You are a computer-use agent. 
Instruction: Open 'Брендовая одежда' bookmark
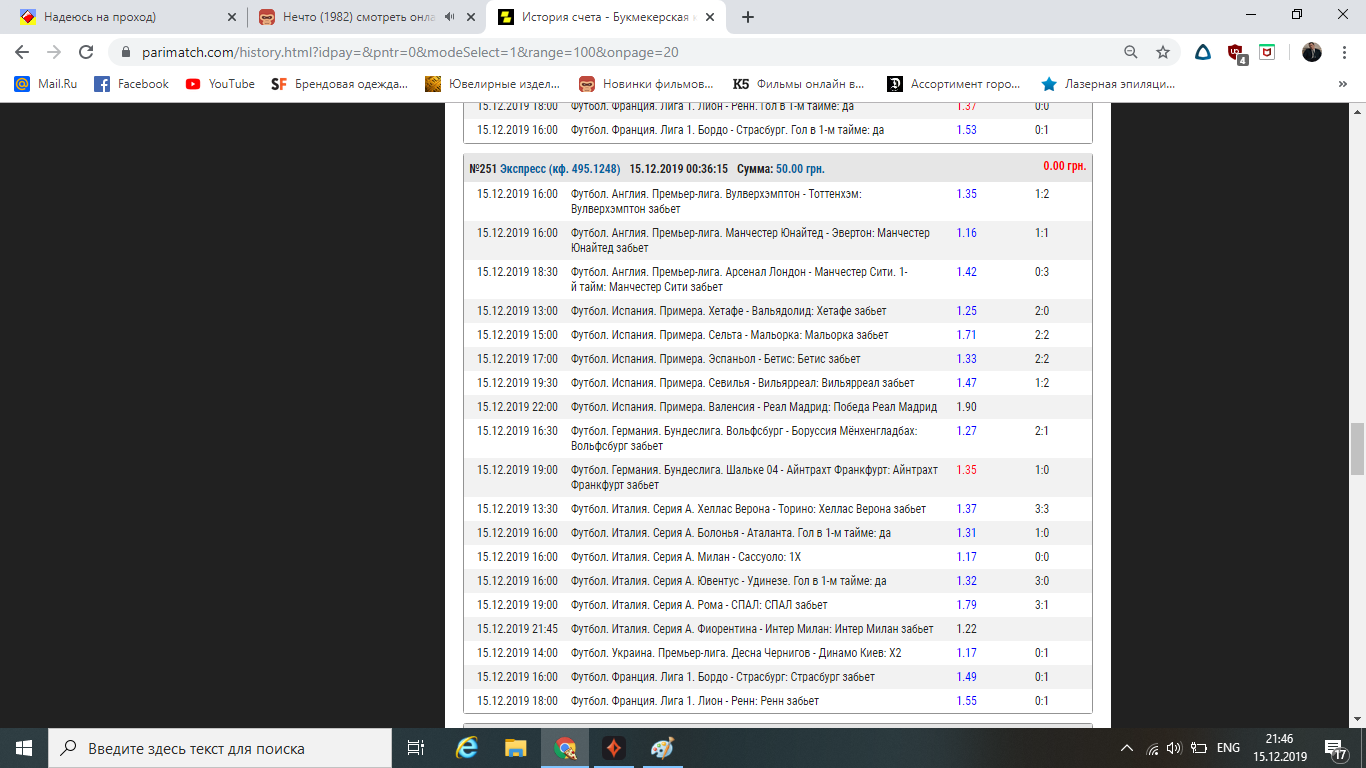coord(340,84)
